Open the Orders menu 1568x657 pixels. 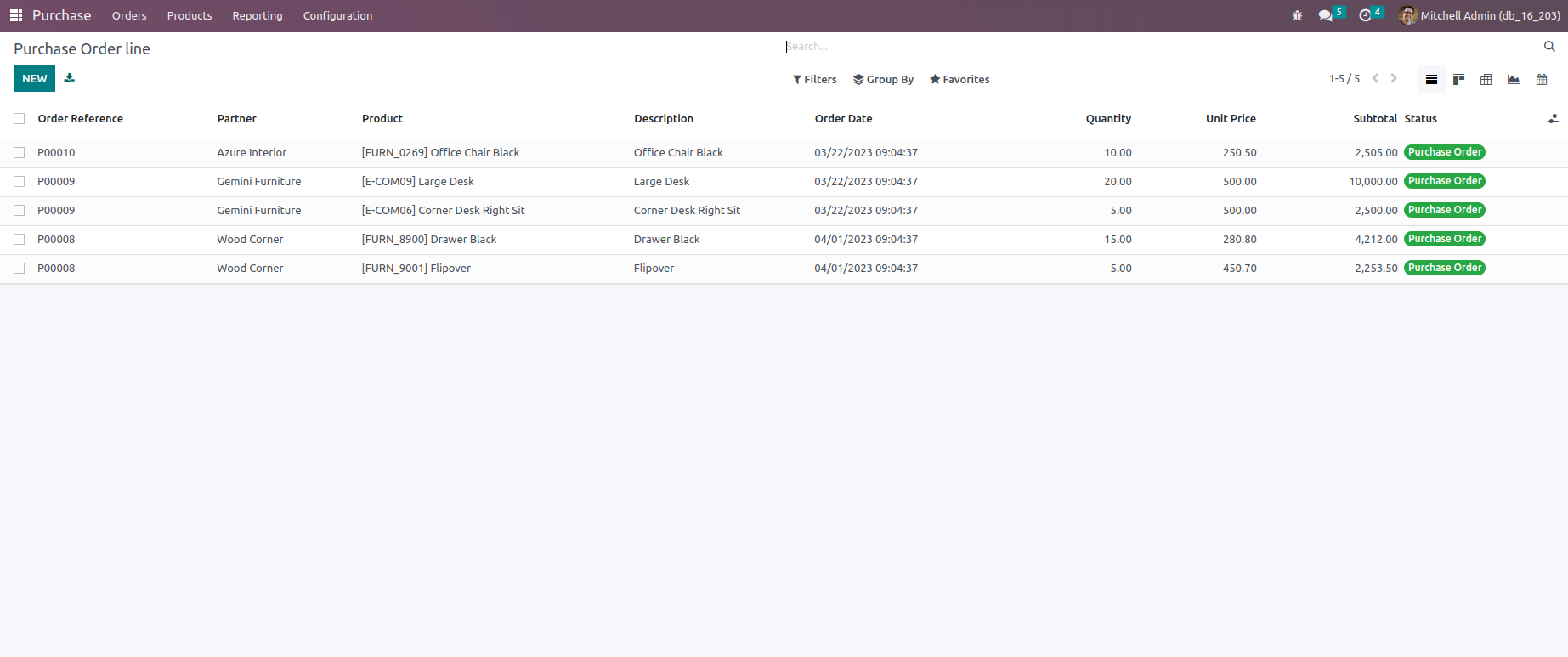pyautogui.click(x=129, y=15)
